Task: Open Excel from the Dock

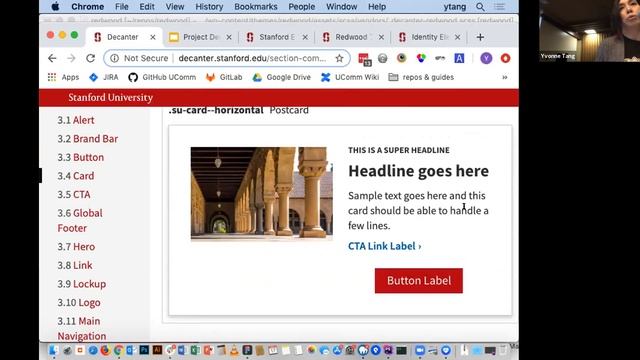Action: (195, 350)
